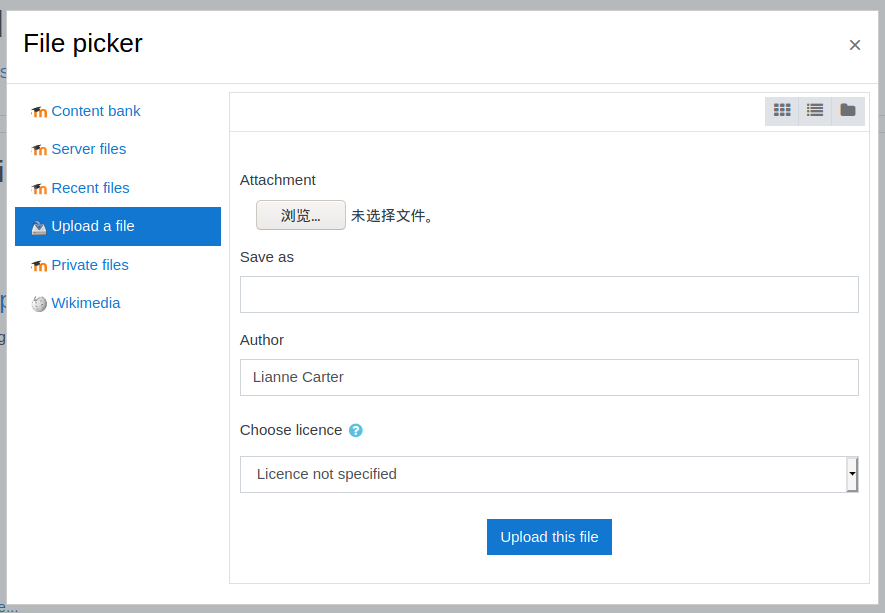
Task: Click the Save as text field
Action: 549,295
